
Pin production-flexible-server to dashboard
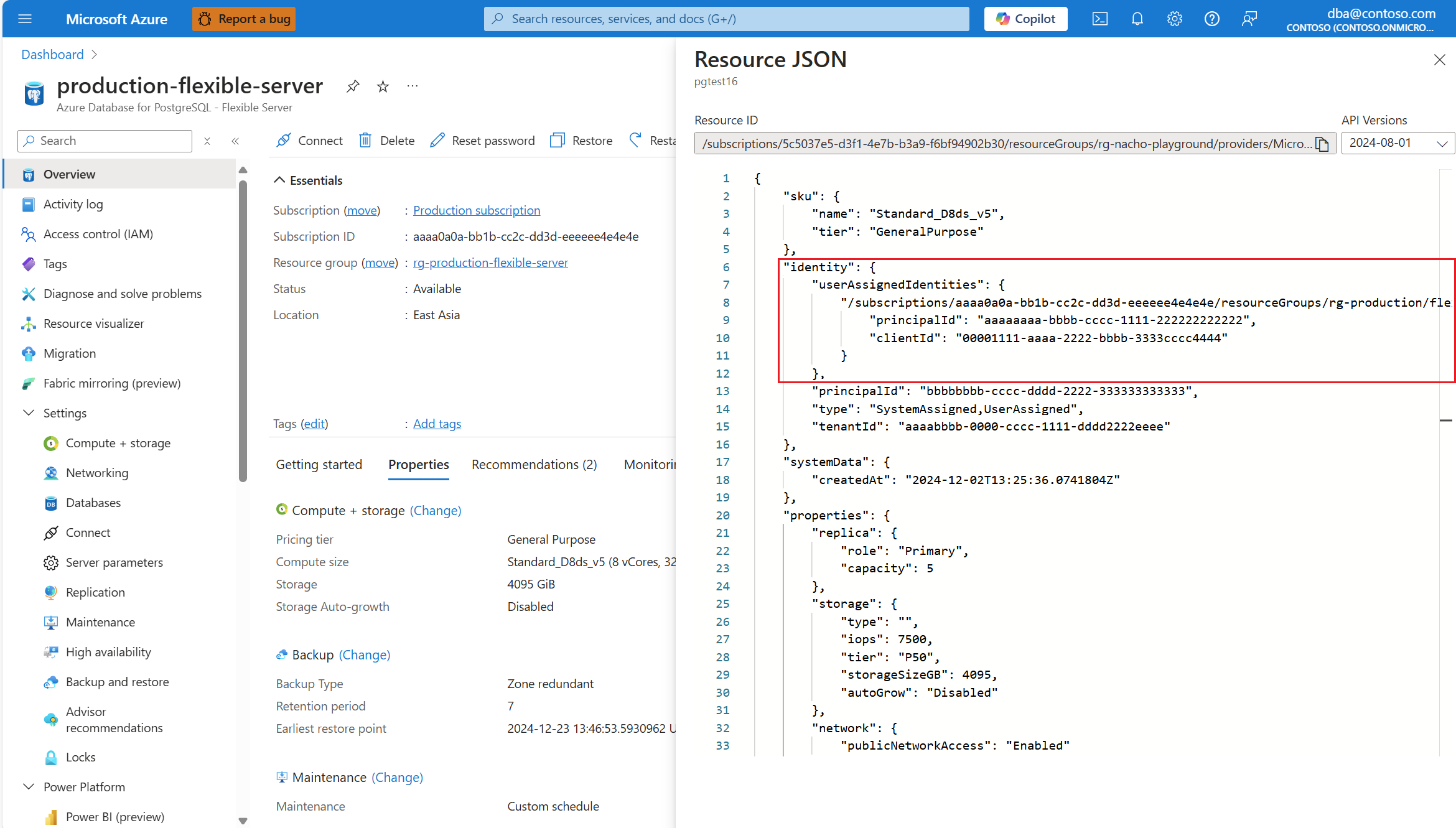(353, 86)
